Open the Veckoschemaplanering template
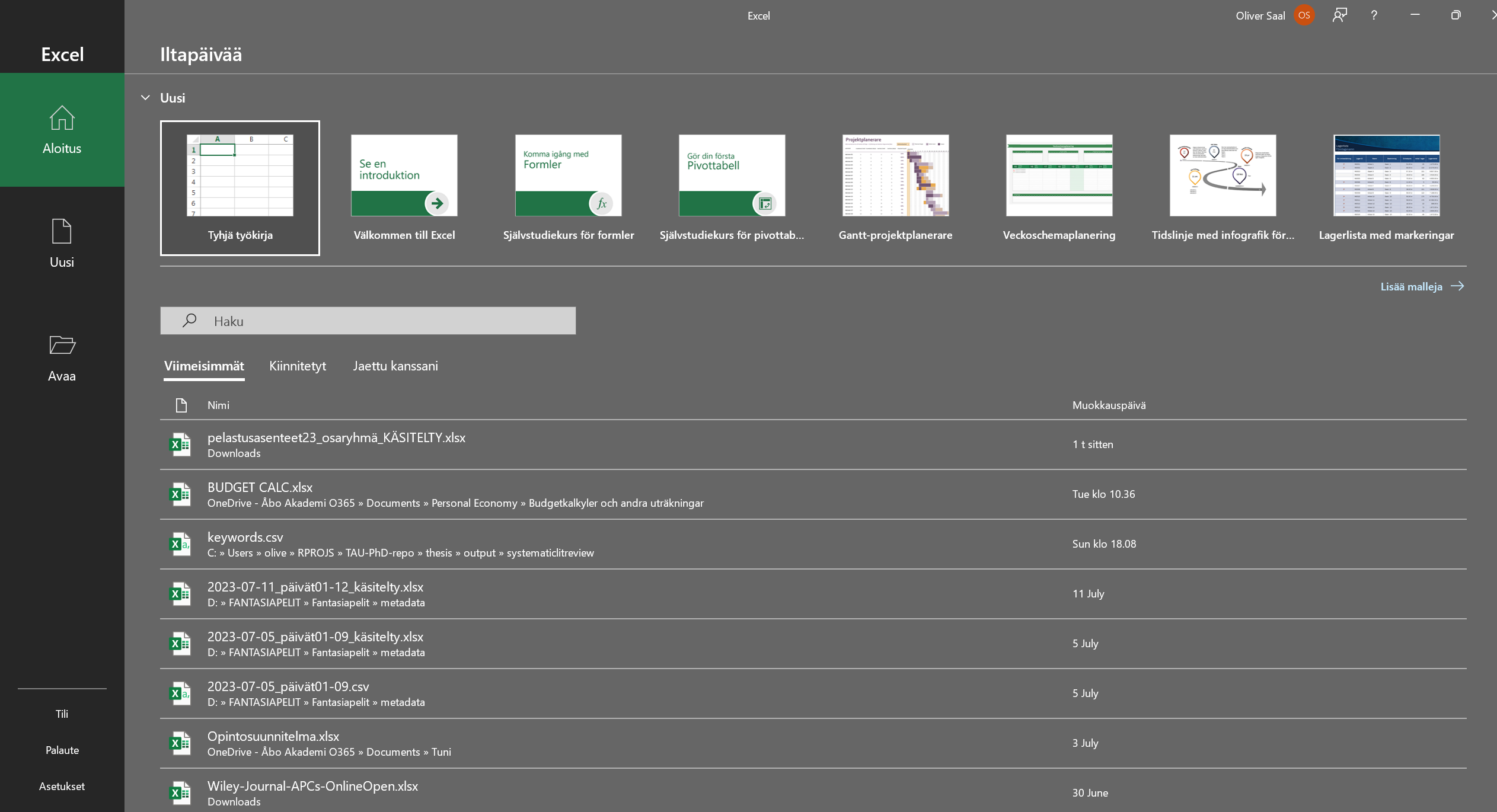Viewport: 1497px width, 812px height. 1059,188
